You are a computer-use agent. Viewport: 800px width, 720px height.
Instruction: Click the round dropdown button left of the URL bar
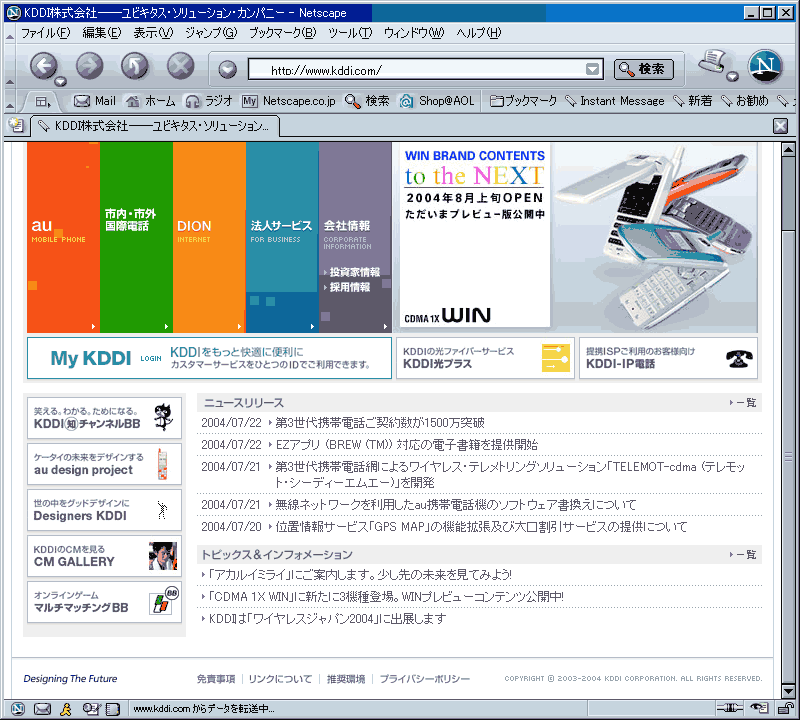pos(228,69)
